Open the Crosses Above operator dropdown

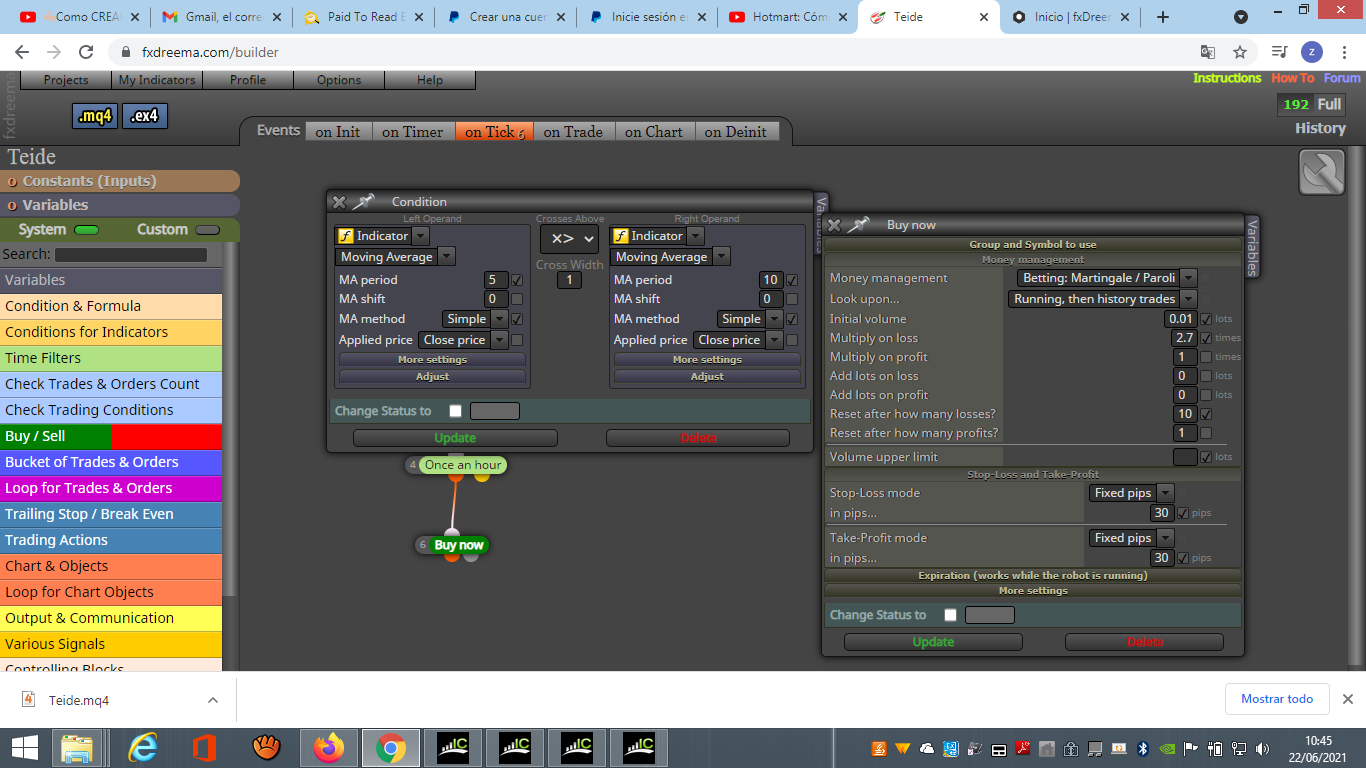coord(569,239)
